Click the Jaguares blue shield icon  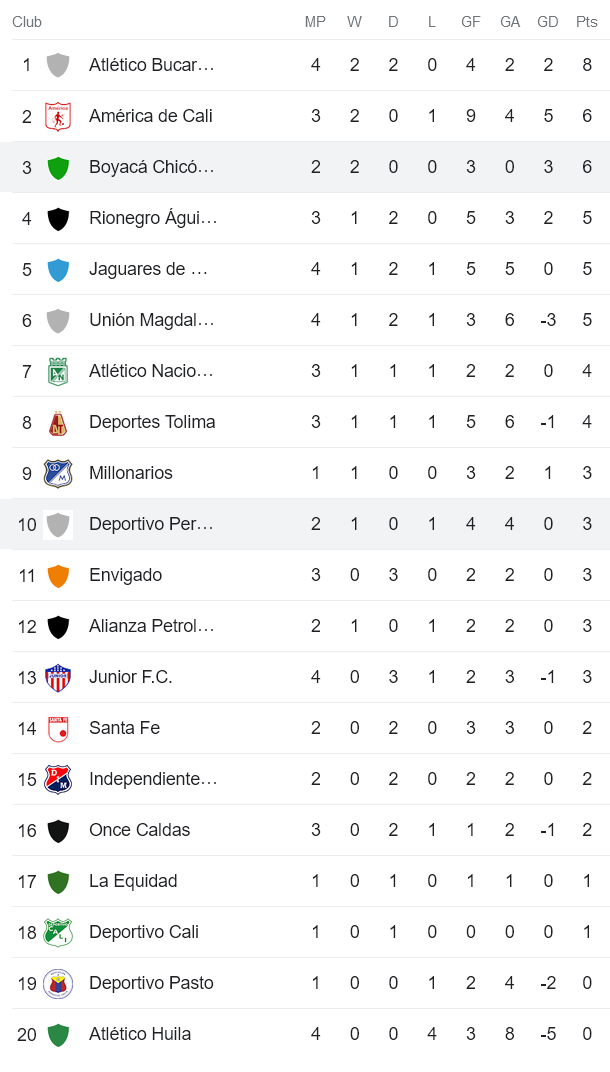point(58,269)
